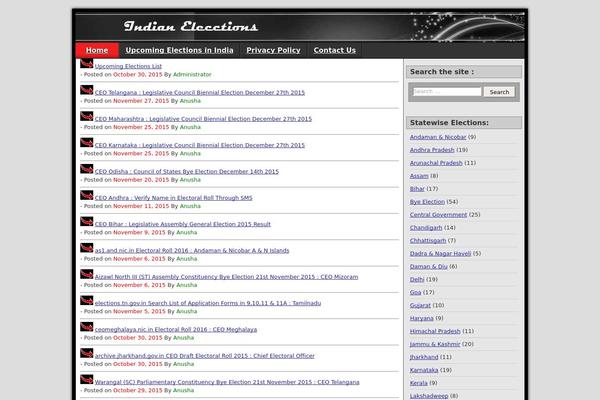The width and height of the screenshot is (600, 400).
Task: Open Upcoming Elections List post
Action: pyautogui.click(x=128, y=66)
